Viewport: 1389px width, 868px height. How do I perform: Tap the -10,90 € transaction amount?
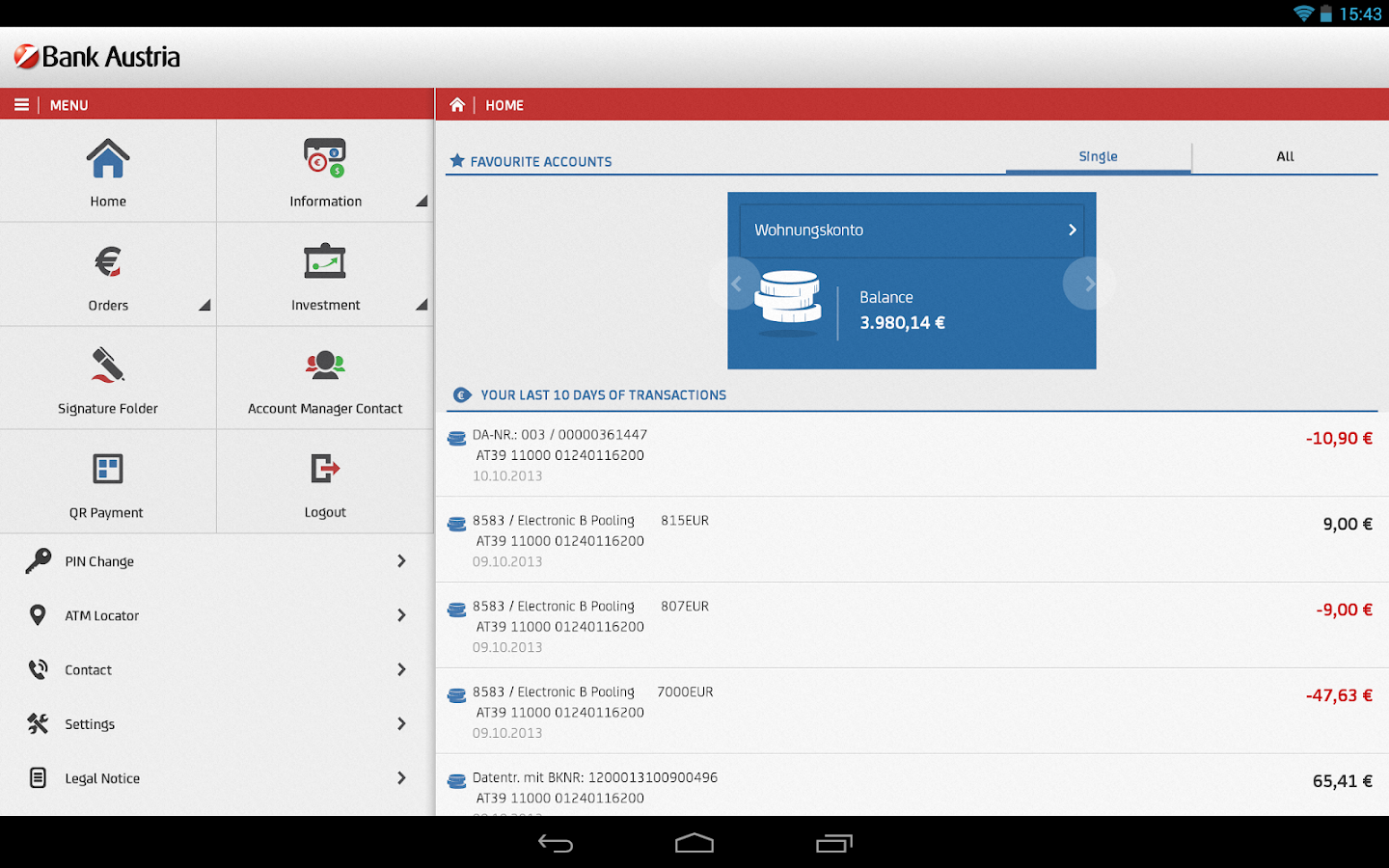[1339, 438]
